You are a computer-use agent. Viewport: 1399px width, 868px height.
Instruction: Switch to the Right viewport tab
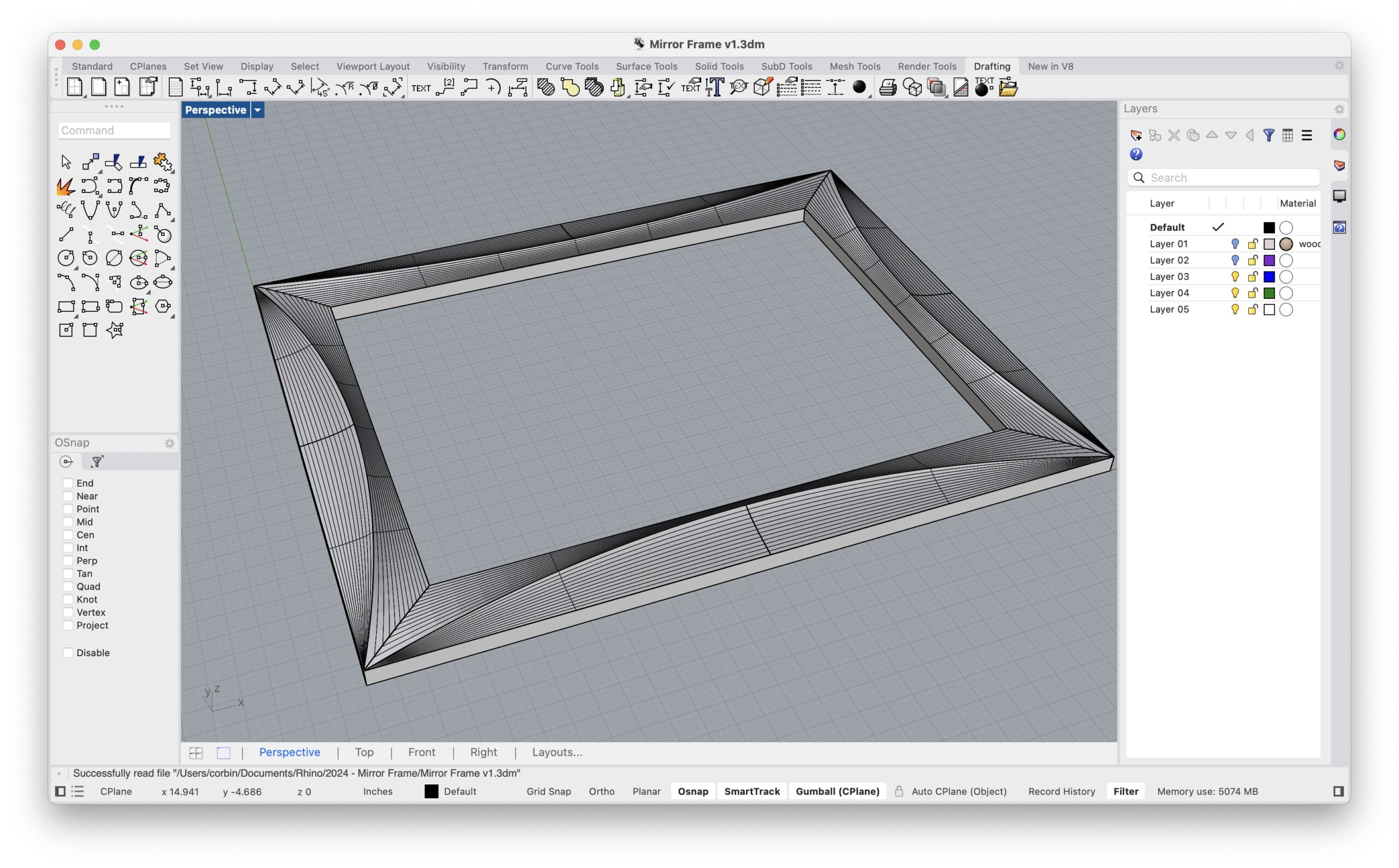tap(484, 752)
